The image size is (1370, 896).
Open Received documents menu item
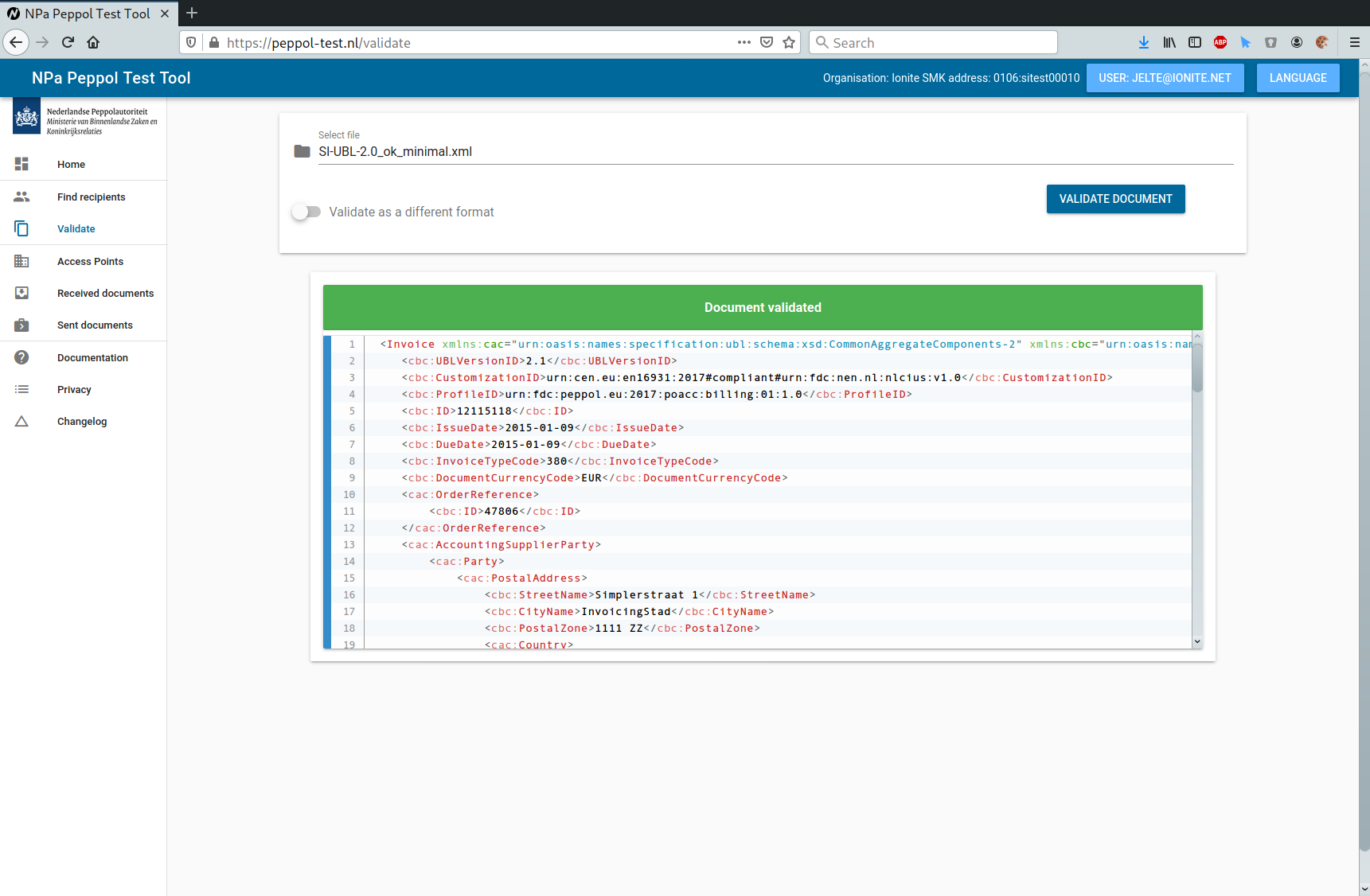pos(83,293)
